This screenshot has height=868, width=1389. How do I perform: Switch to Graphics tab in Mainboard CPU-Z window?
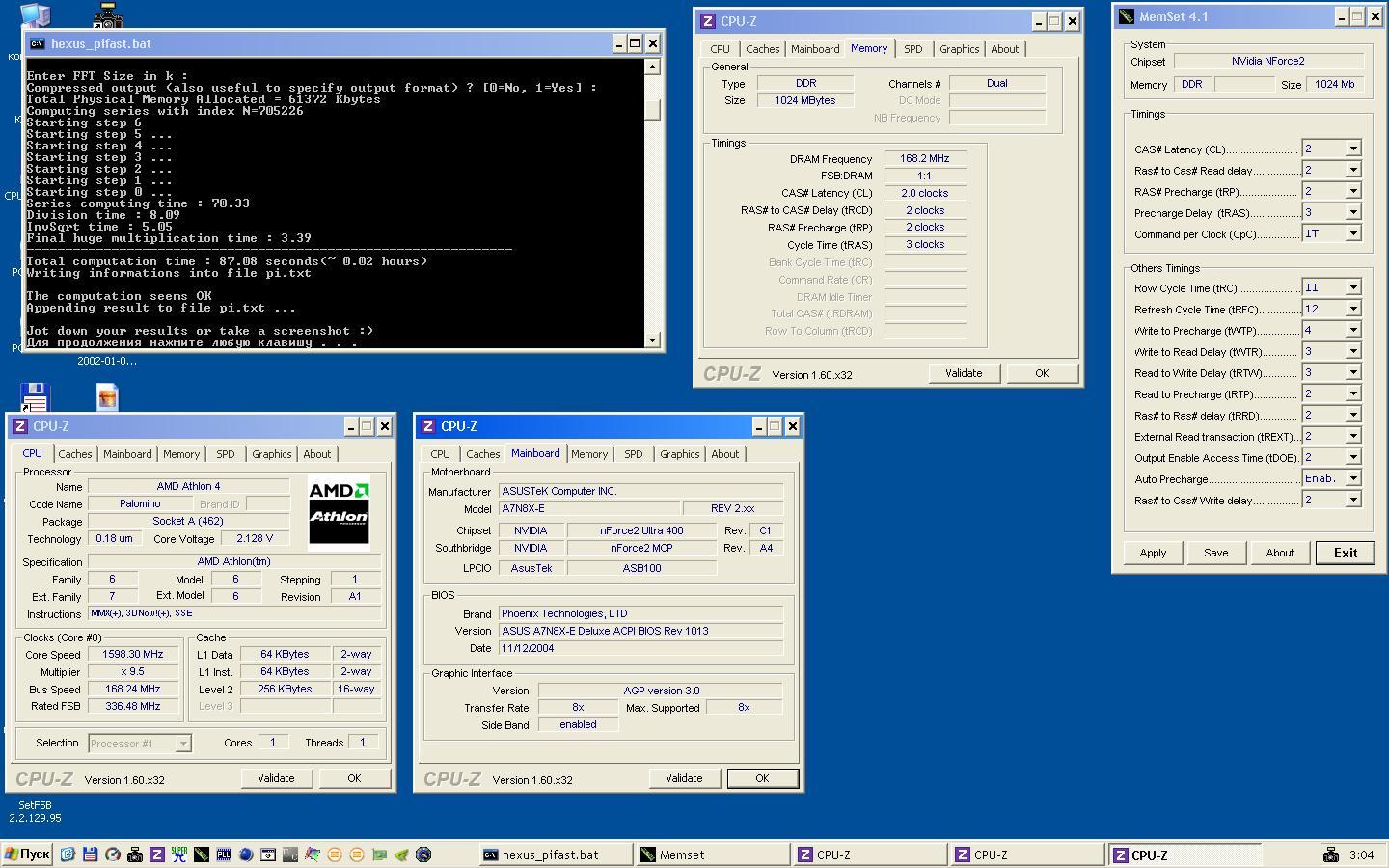click(679, 454)
